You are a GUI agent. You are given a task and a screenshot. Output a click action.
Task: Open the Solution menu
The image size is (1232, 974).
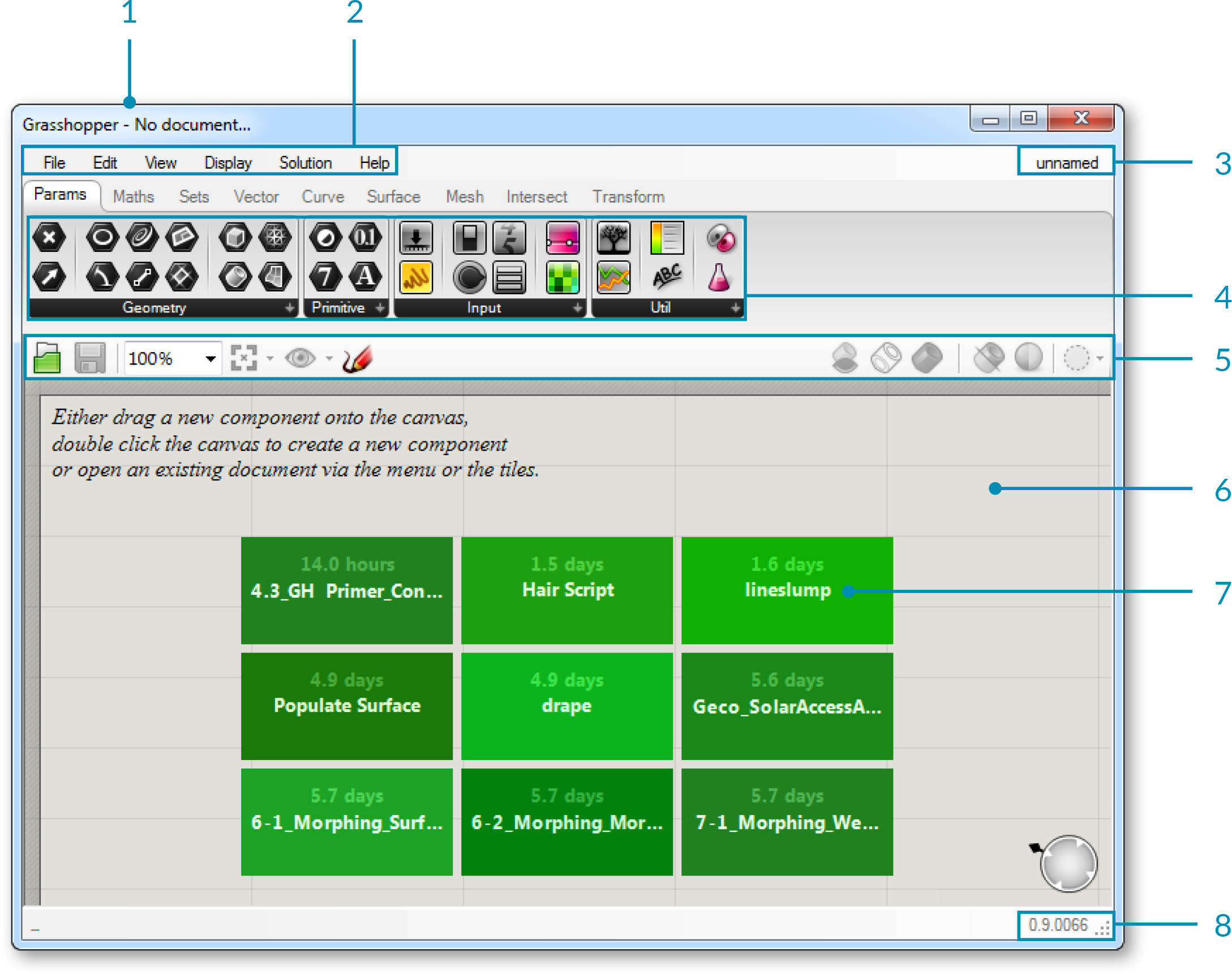click(305, 163)
